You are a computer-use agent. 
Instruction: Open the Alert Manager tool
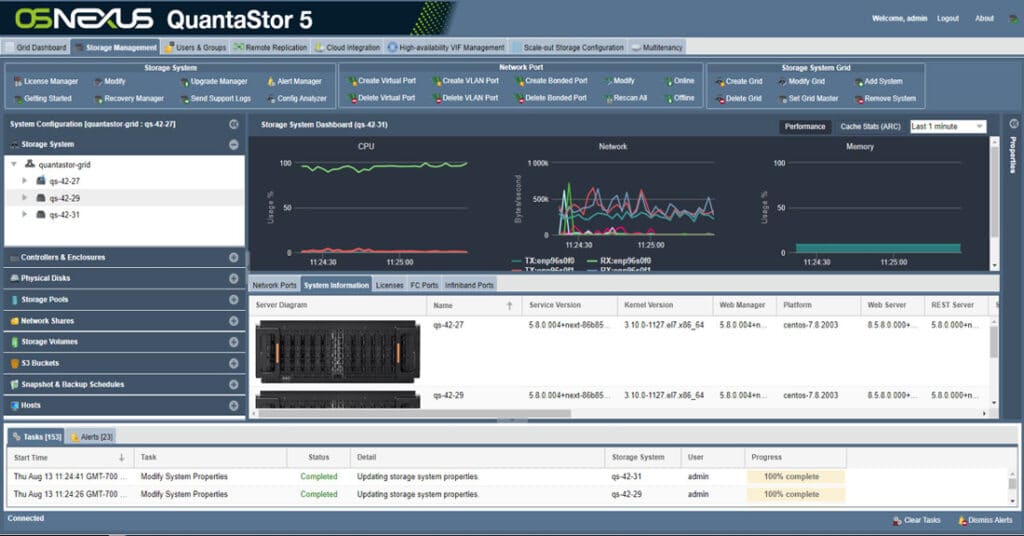click(x=294, y=82)
